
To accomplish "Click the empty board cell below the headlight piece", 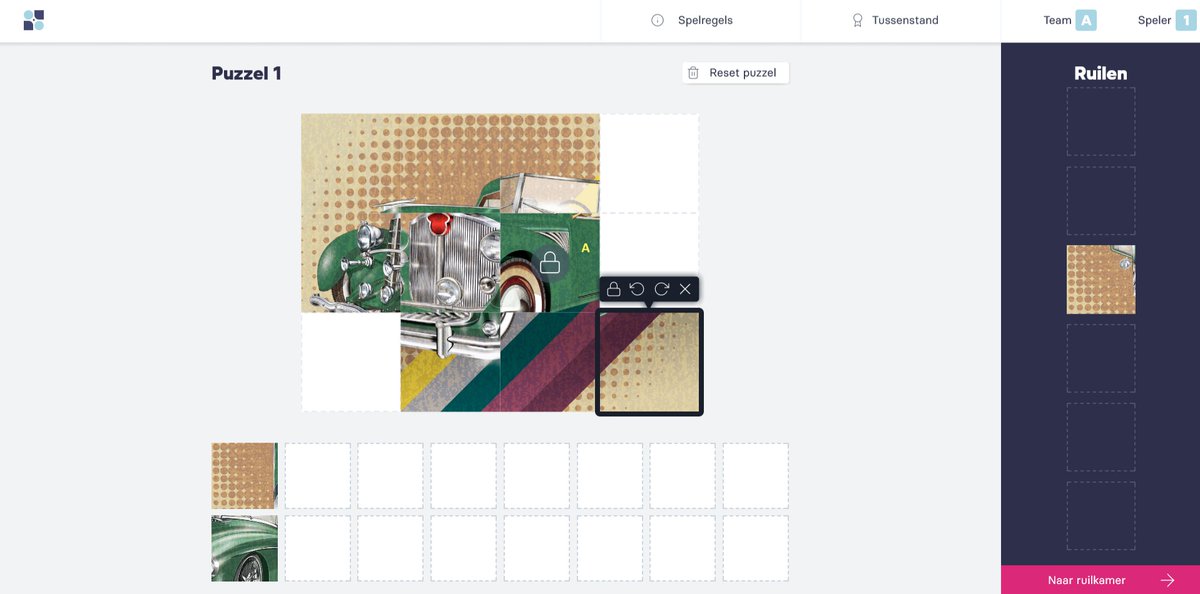I will pos(351,362).
